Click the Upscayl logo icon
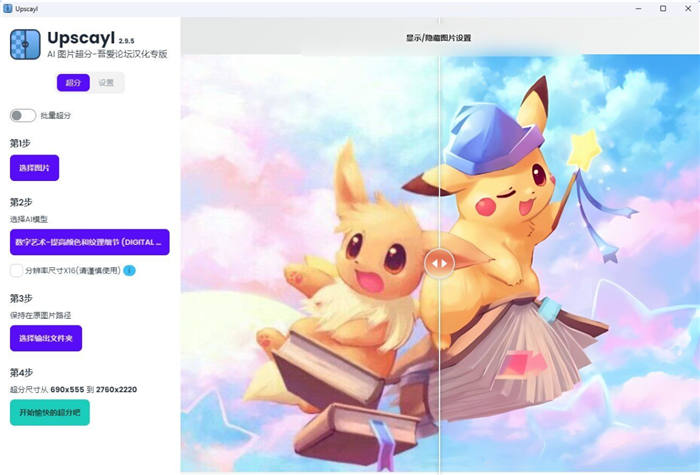Viewport: 700px width, 475px height. [x=25, y=44]
